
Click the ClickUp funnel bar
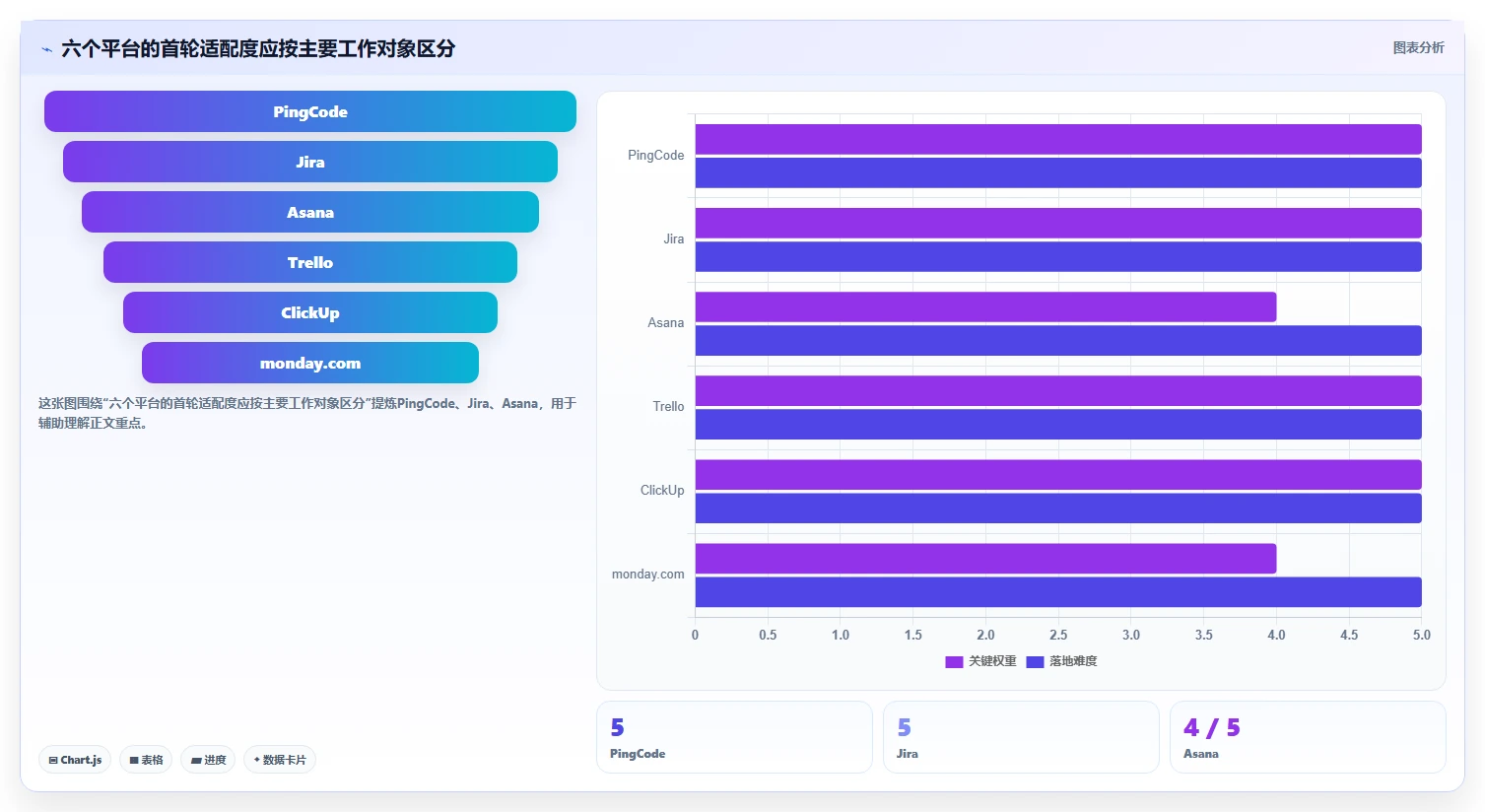[x=310, y=312]
